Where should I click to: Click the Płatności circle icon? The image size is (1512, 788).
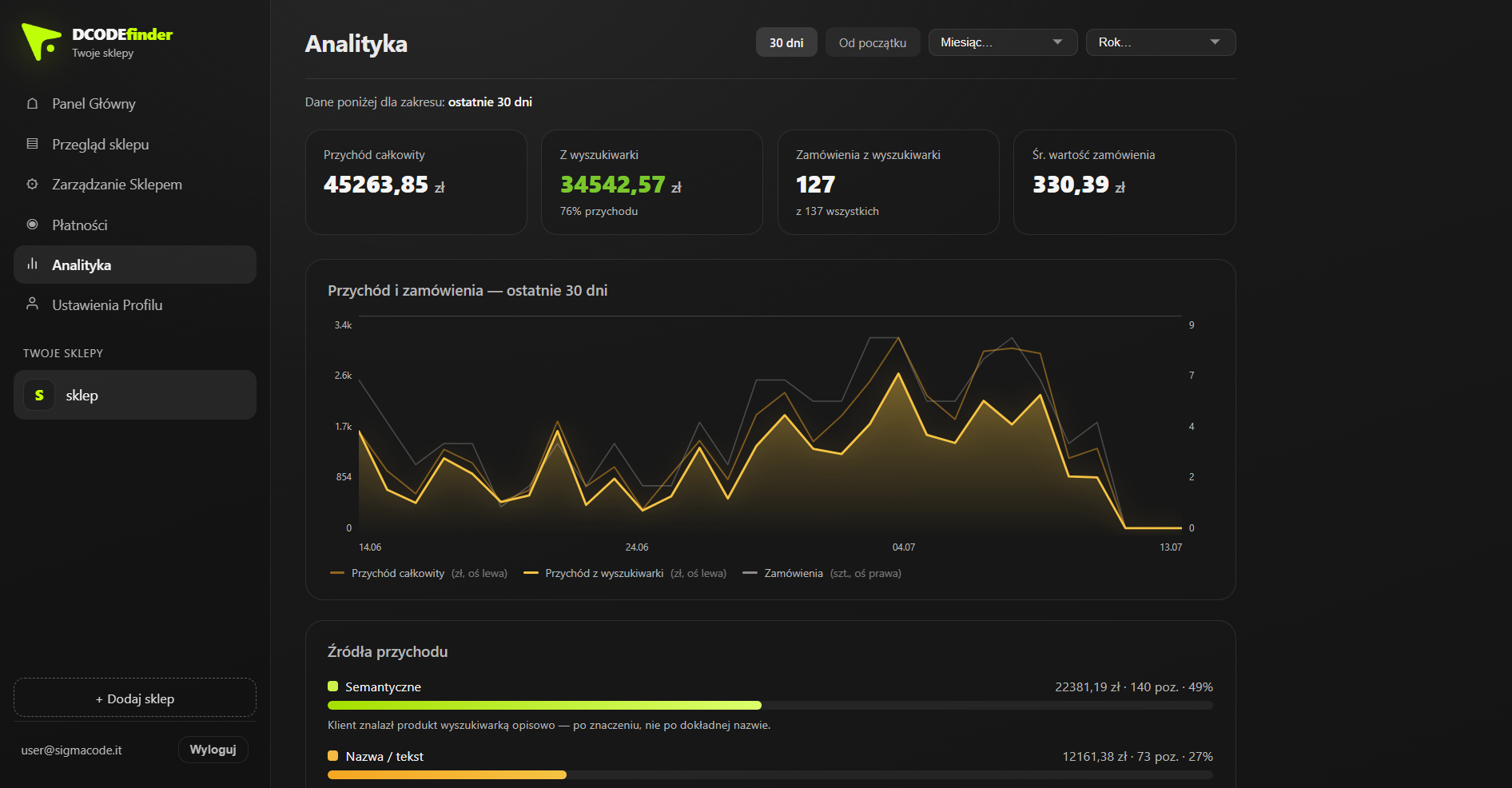(x=32, y=225)
